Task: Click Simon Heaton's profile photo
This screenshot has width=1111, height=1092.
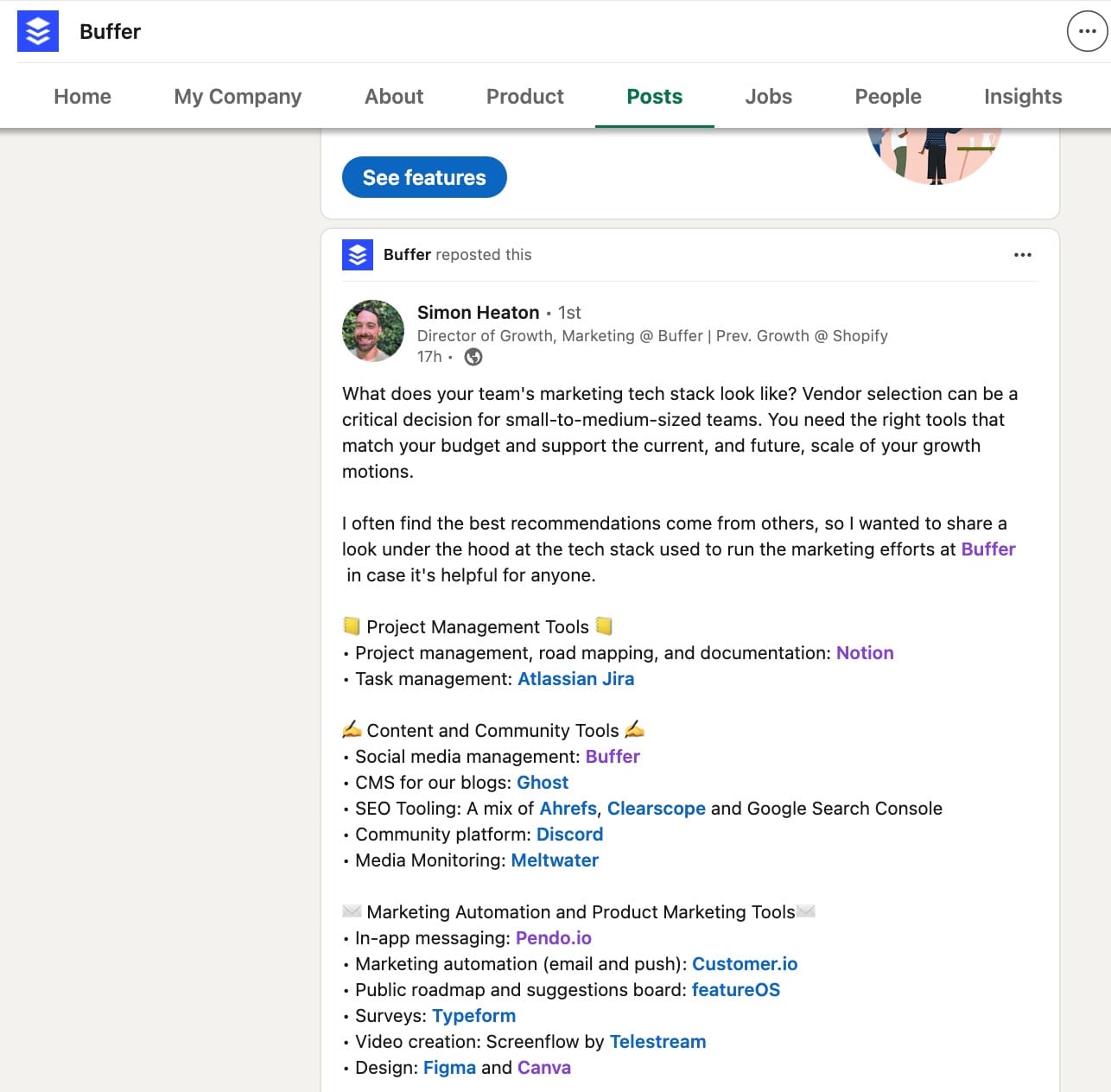Action: [x=373, y=331]
